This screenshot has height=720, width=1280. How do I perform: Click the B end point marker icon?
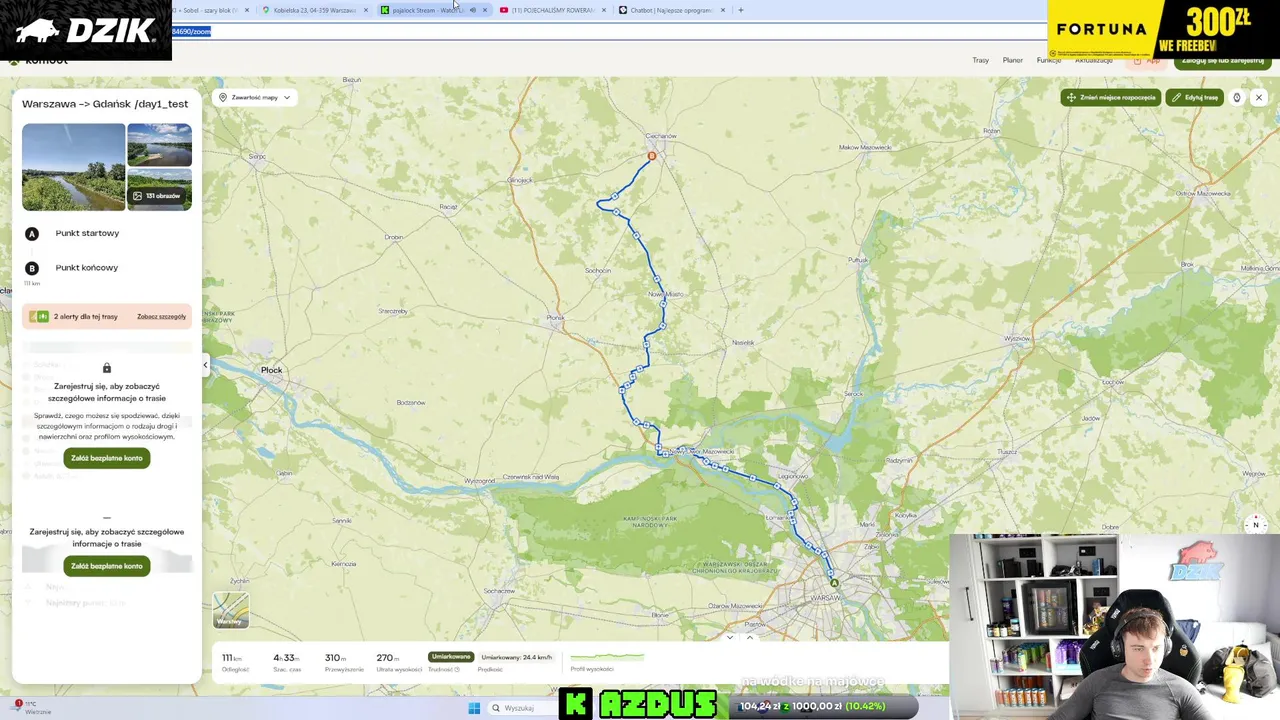32,268
